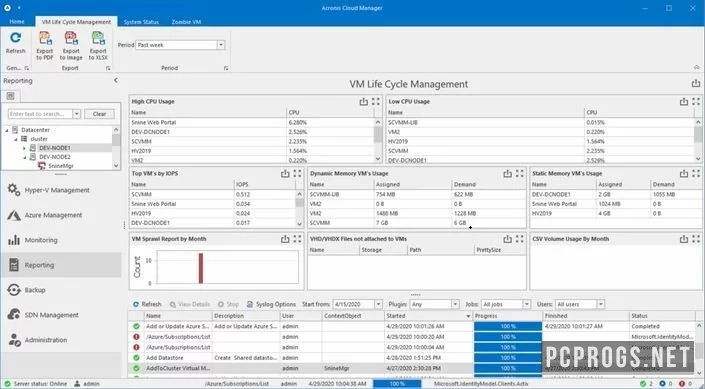This screenshot has width=705, height=389.
Task: Open Hyper-V Management section
Action: [61, 190]
